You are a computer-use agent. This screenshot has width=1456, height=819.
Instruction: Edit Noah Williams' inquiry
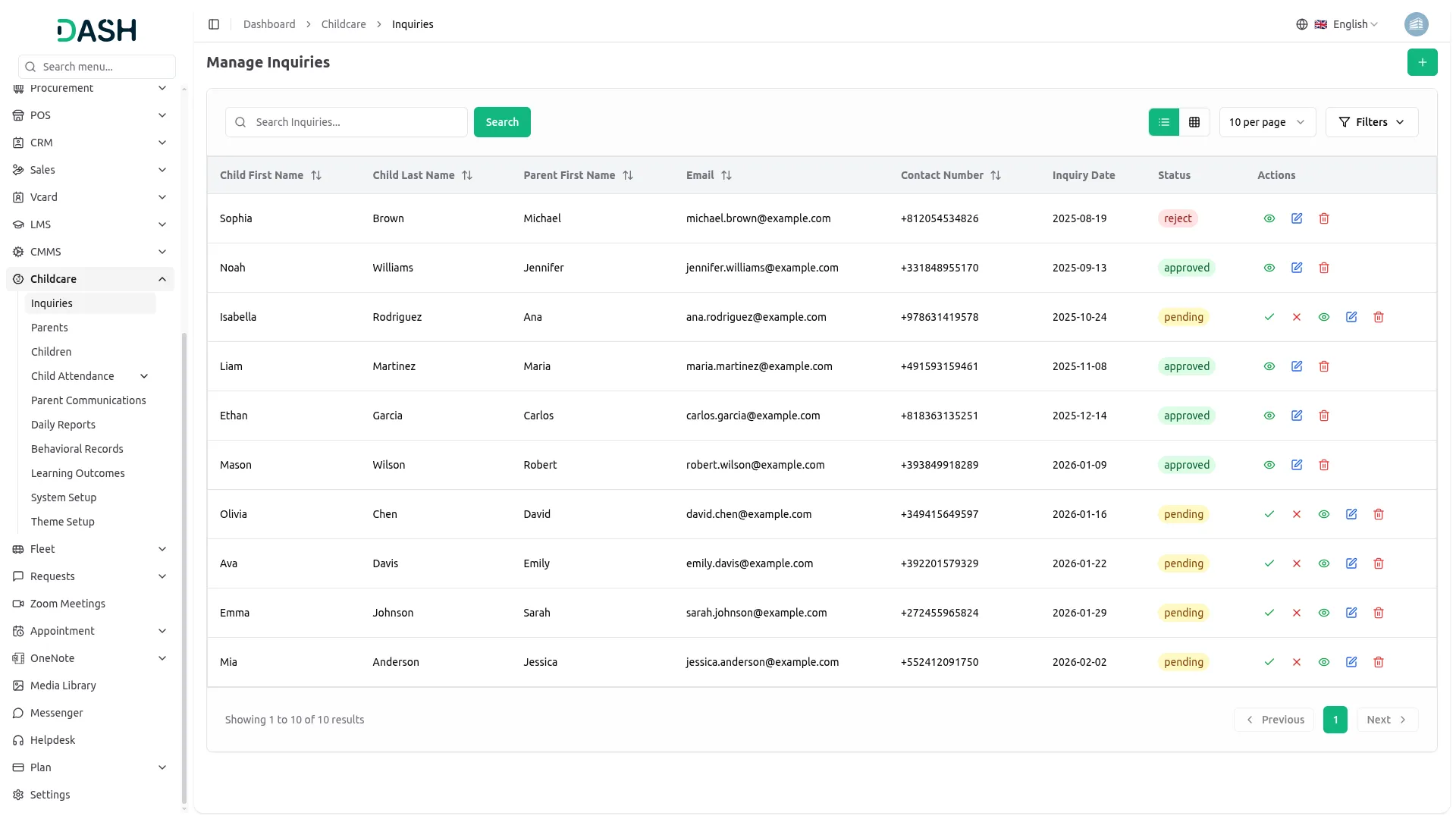[x=1296, y=268]
